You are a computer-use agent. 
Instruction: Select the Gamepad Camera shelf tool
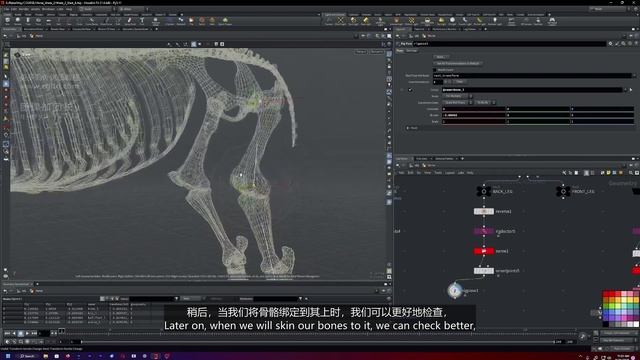[552, 21]
